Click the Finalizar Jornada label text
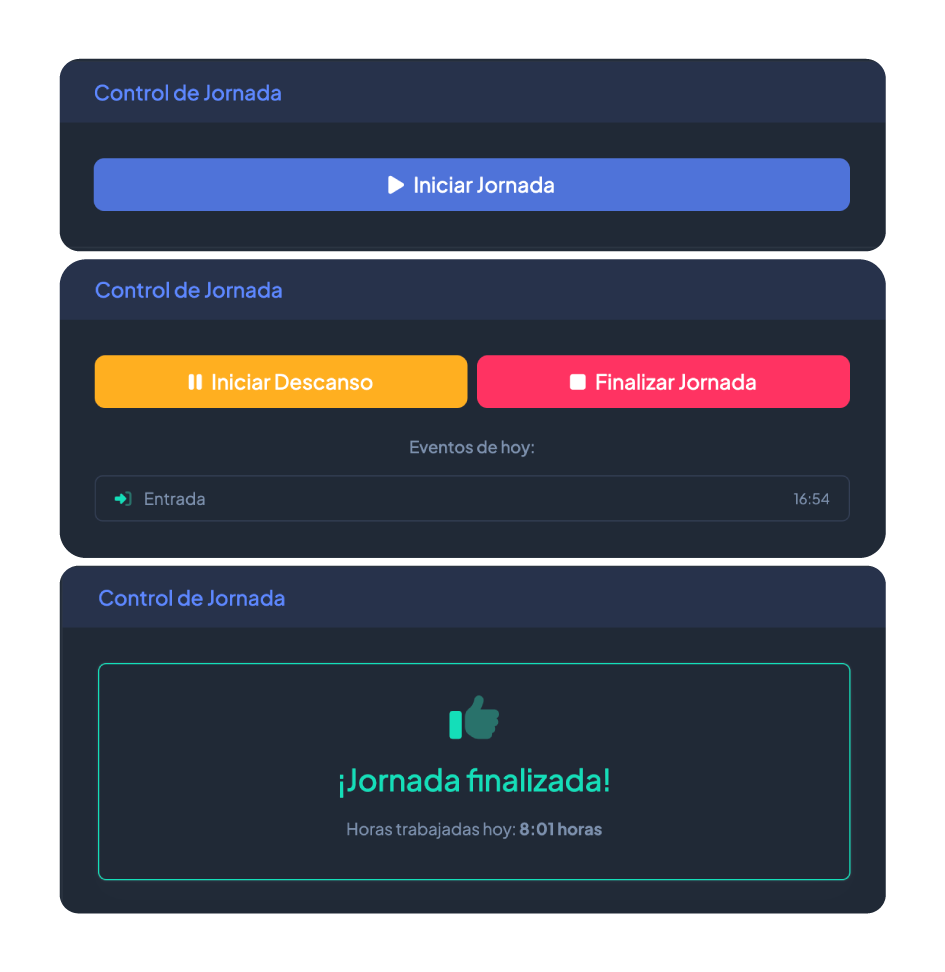 coord(675,382)
